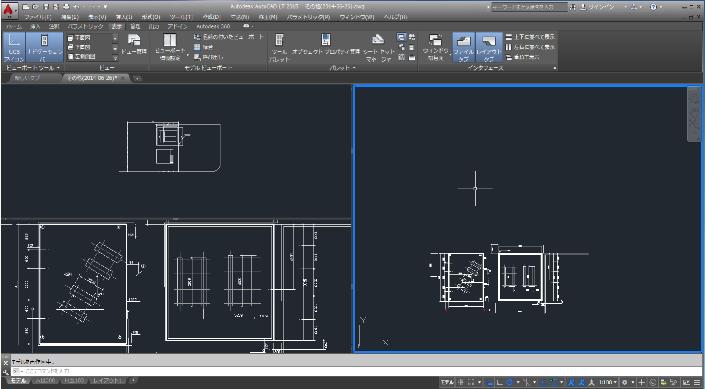This screenshot has width=705, height=389.
Task: Click the Open folder icon in quick access toolbar
Action: point(35,7)
